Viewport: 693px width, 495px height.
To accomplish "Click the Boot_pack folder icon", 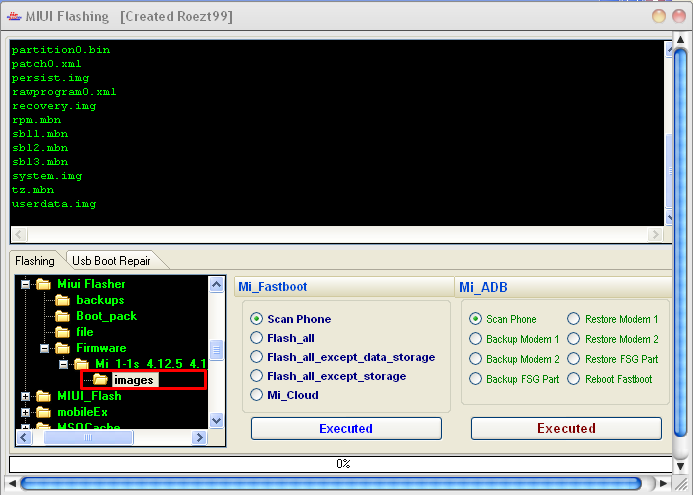I will [62, 316].
